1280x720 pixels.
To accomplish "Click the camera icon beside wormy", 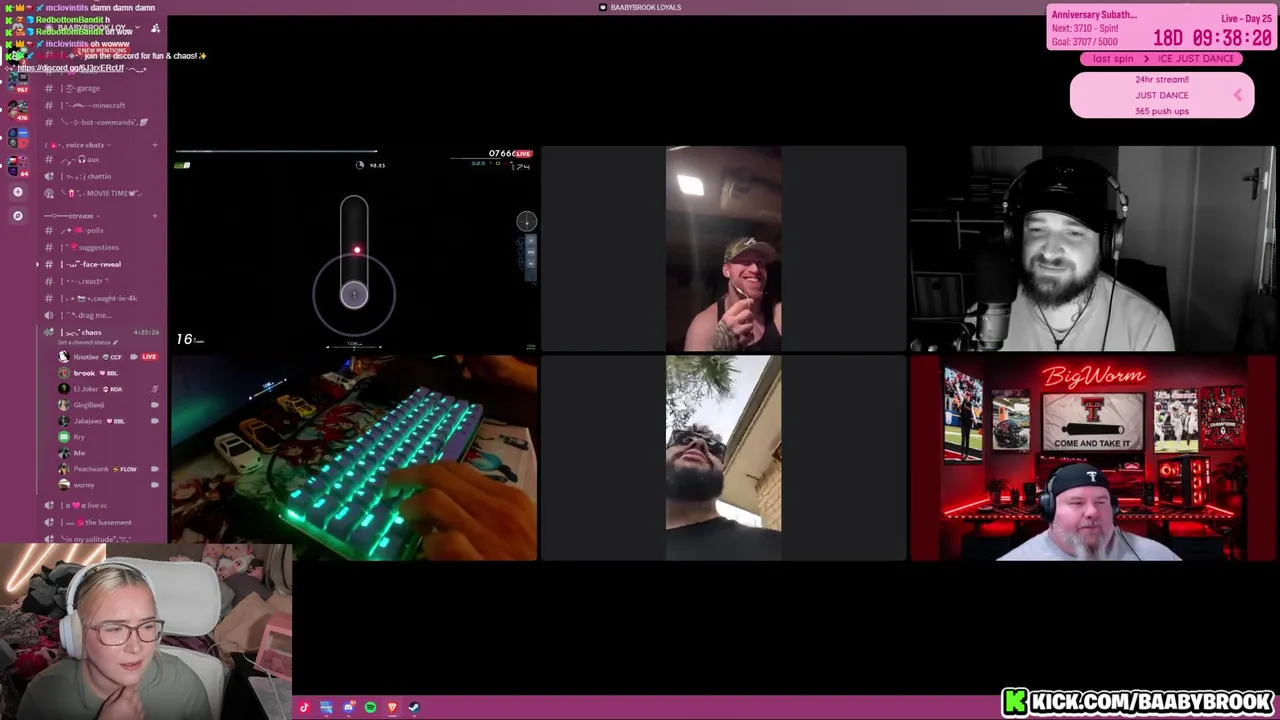I will click(154, 485).
